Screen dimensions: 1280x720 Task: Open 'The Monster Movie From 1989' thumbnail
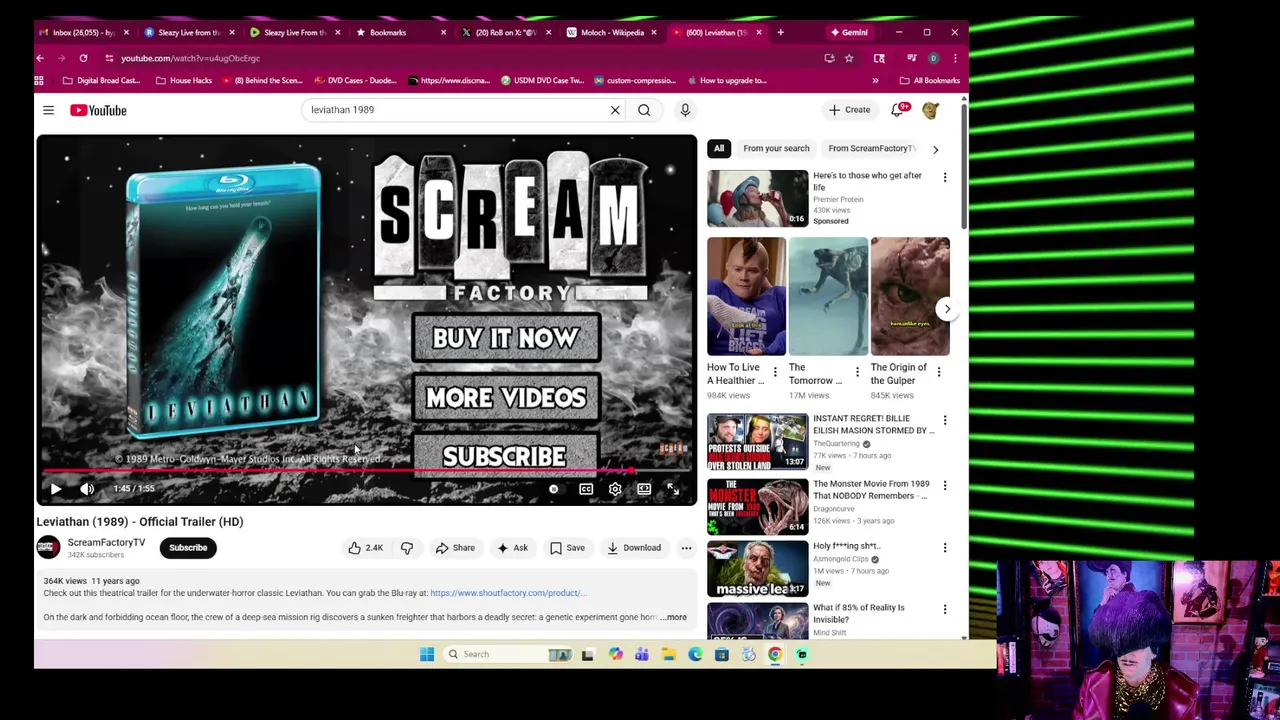tap(757, 506)
